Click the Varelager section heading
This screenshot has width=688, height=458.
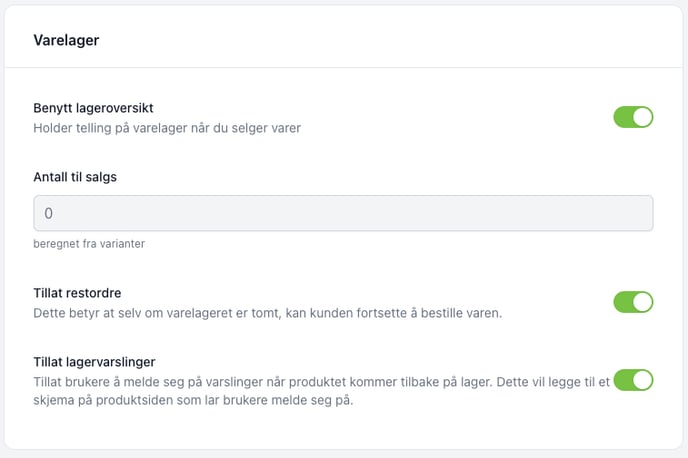(x=66, y=40)
